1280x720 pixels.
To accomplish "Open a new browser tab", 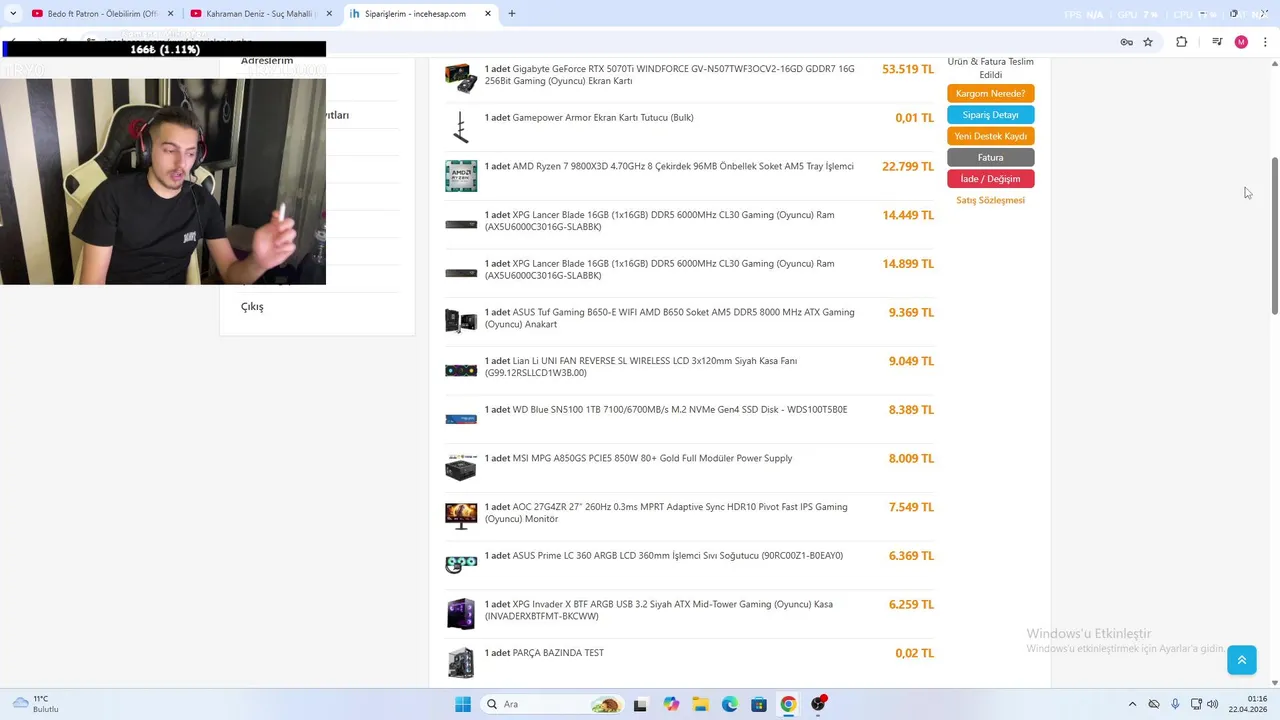I will click(512, 14).
